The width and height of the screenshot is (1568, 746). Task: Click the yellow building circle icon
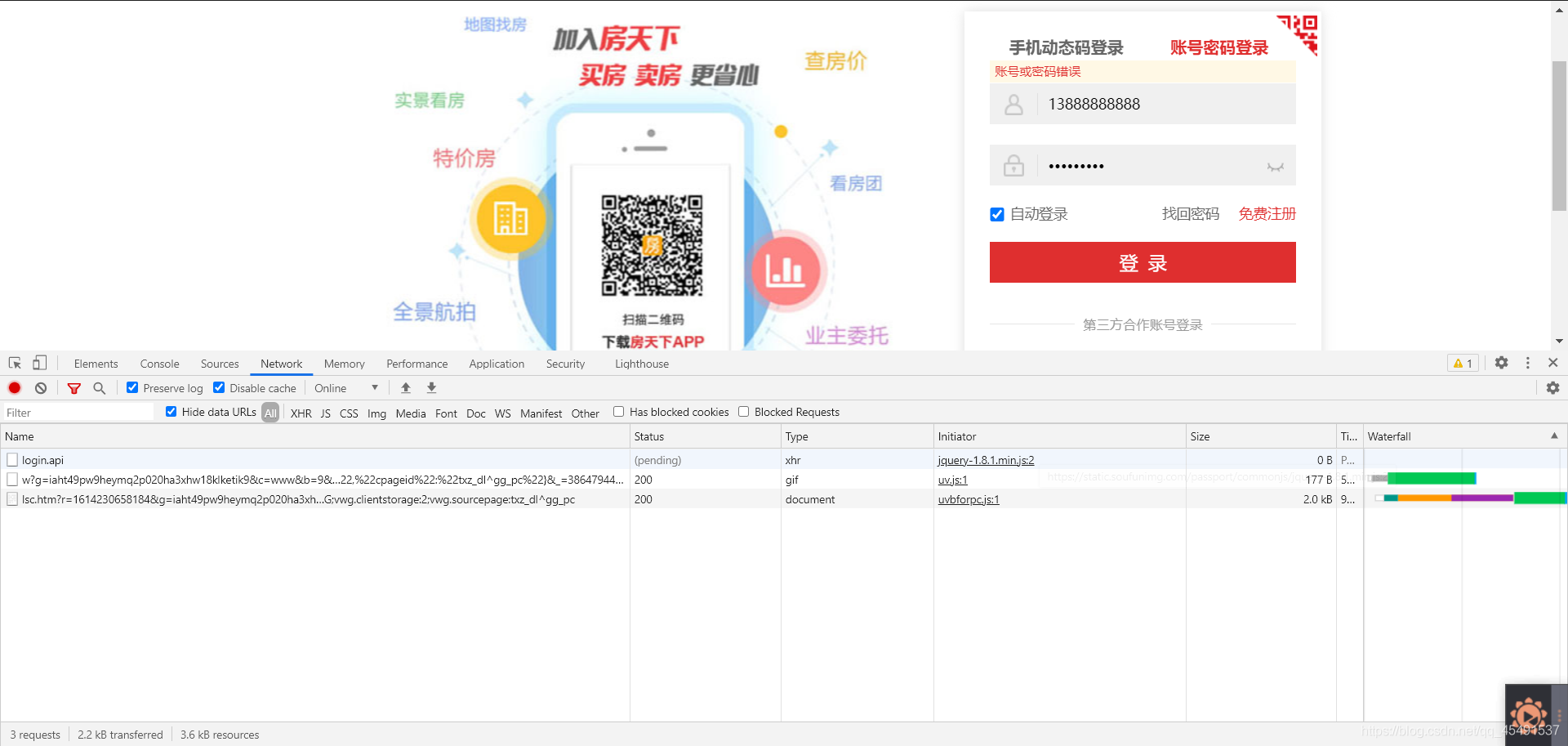[x=510, y=219]
